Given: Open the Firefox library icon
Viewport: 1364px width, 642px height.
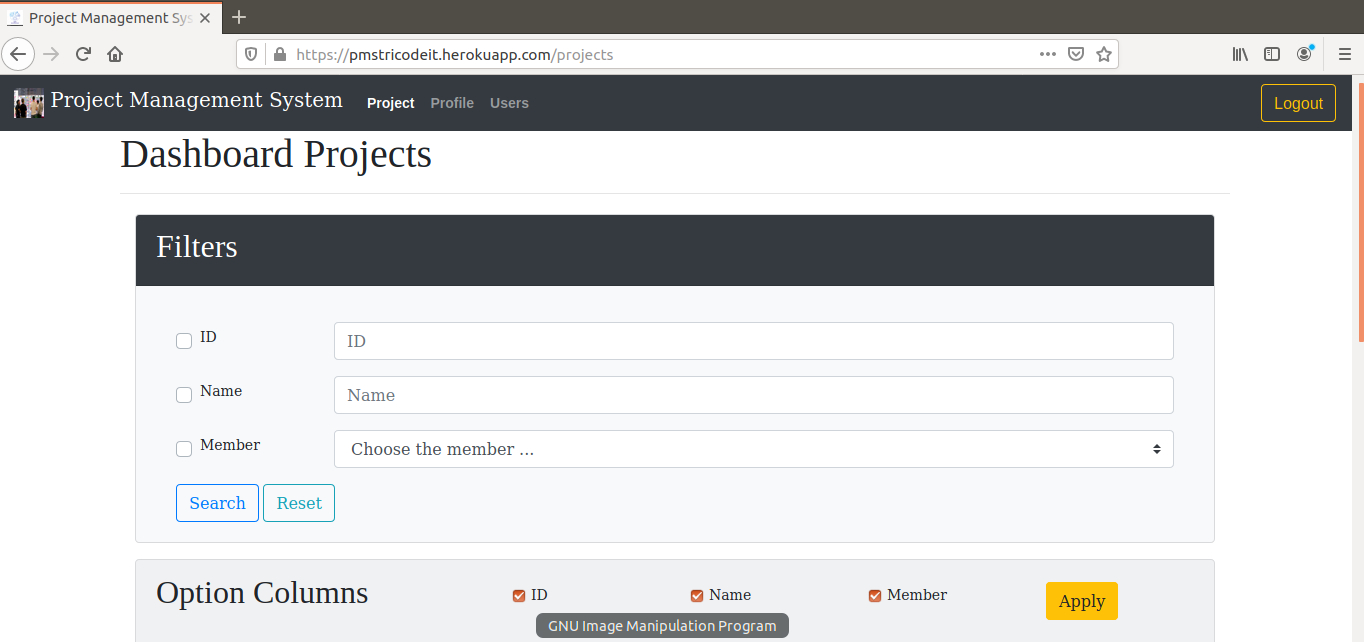Looking at the screenshot, I should coord(1239,54).
